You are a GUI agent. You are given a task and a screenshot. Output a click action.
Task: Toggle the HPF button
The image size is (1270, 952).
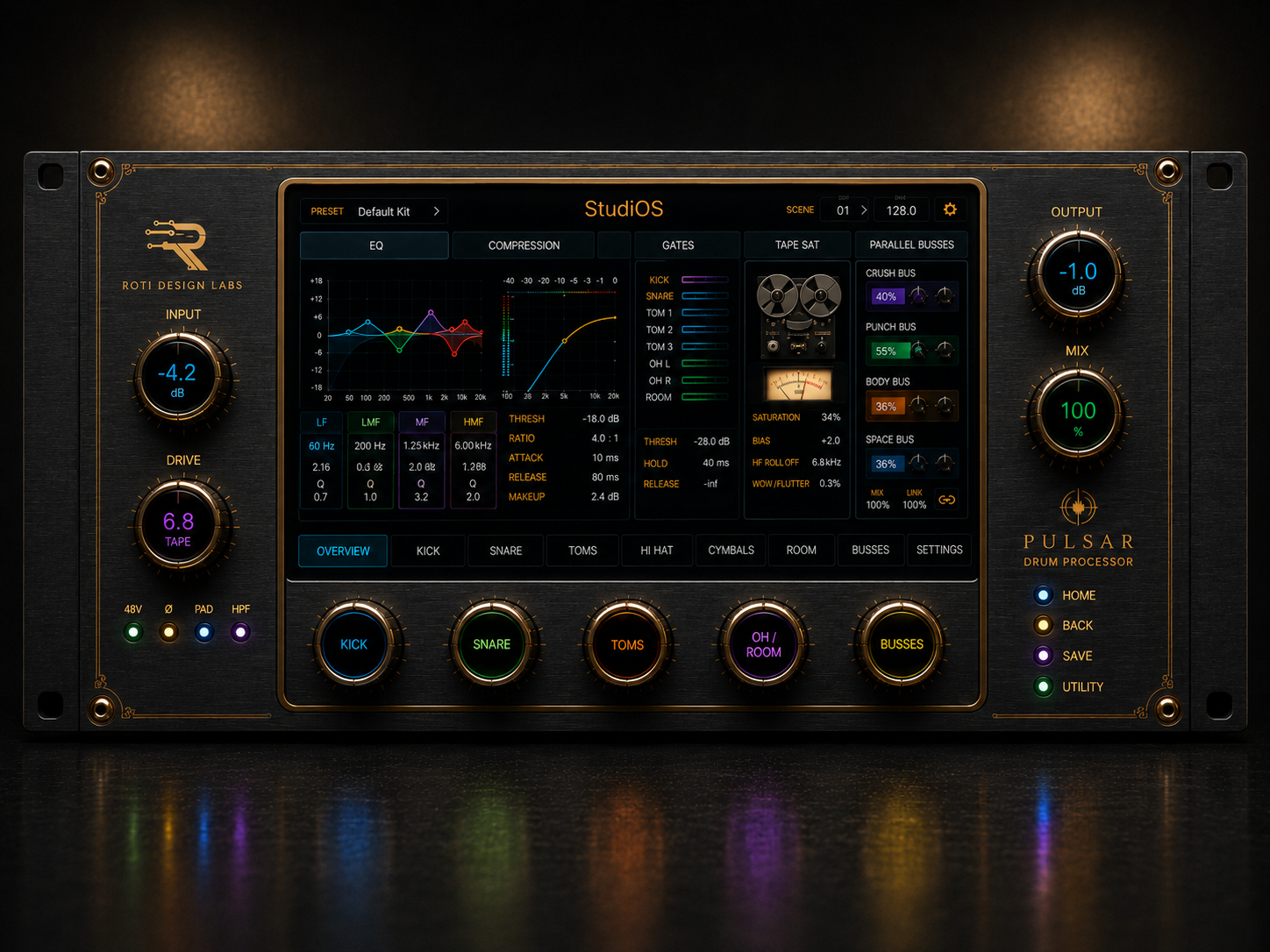point(240,632)
